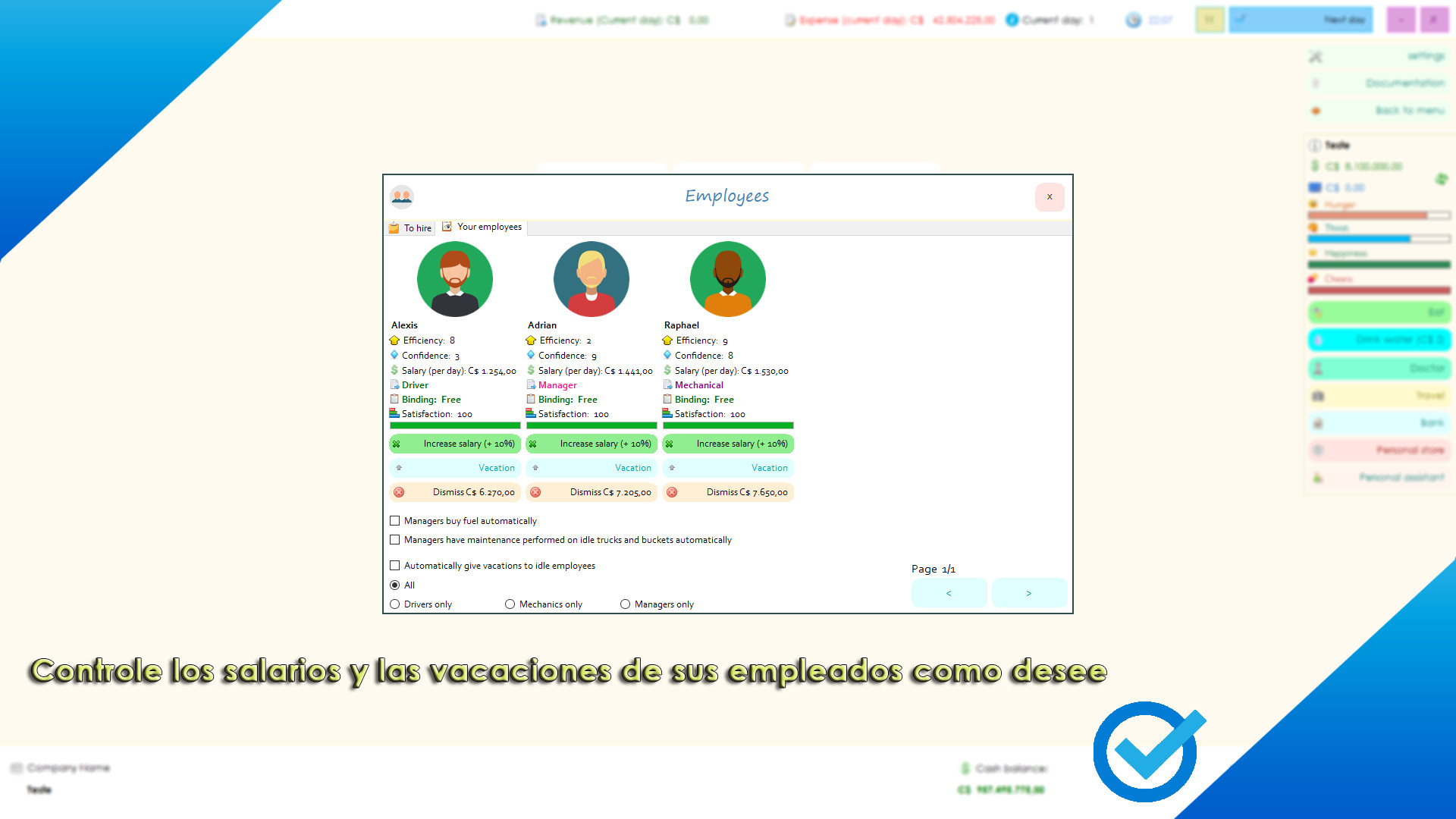Click the red dismiss icon for Raphael

click(x=672, y=492)
